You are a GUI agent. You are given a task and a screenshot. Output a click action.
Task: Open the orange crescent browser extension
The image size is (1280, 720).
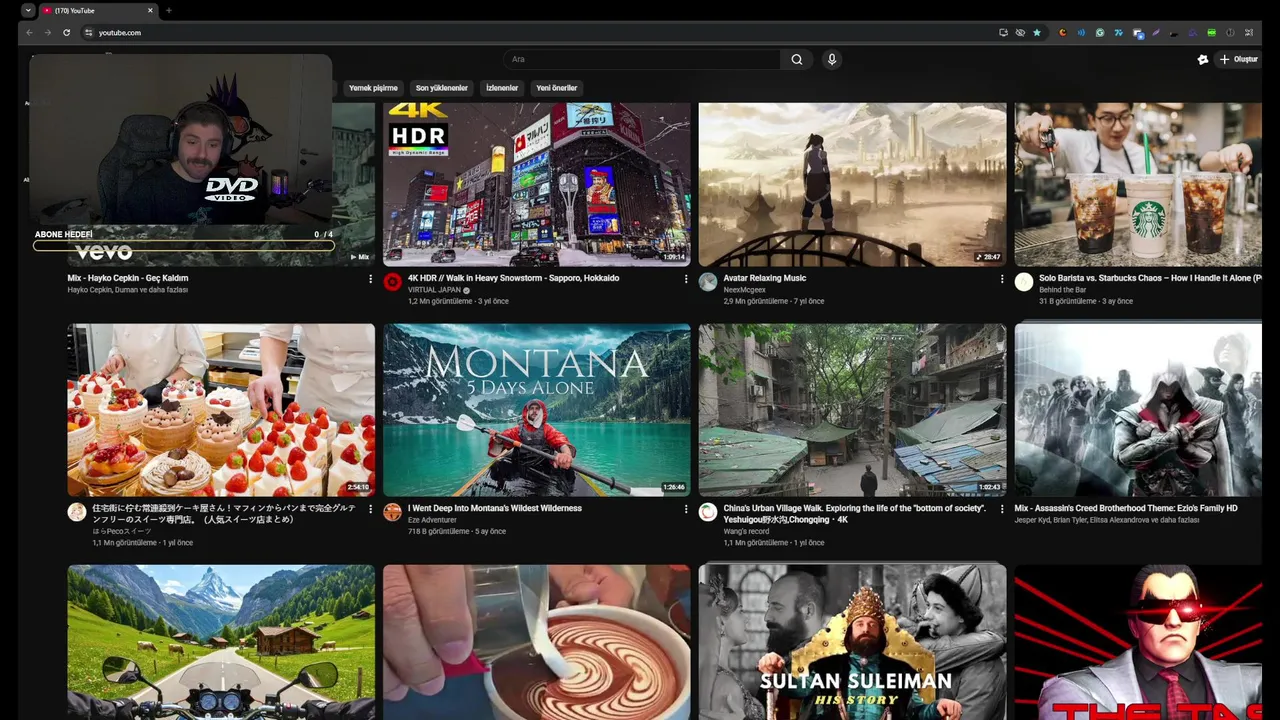click(x=1062, y=32)
